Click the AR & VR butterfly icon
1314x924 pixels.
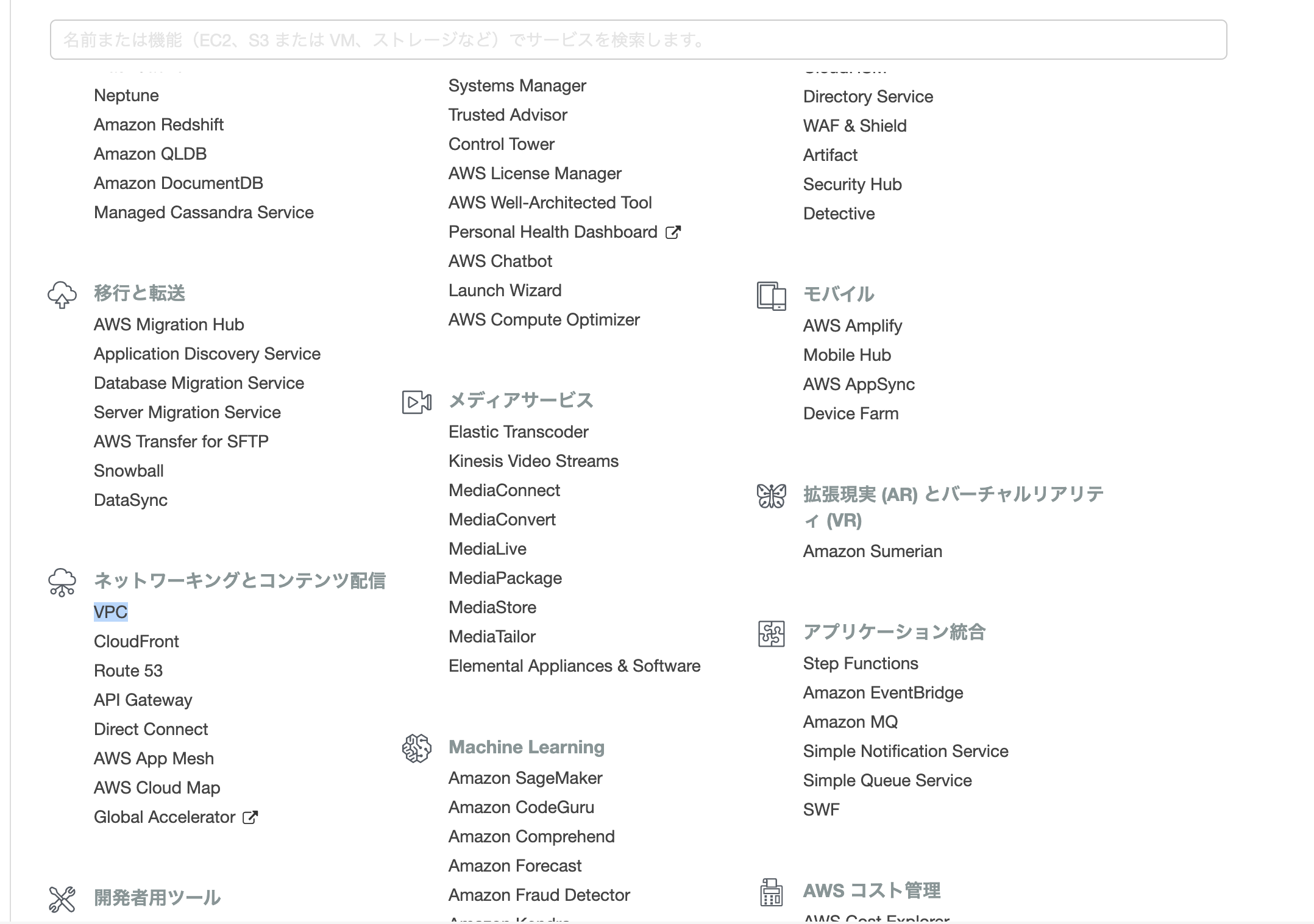coord(772,496)
